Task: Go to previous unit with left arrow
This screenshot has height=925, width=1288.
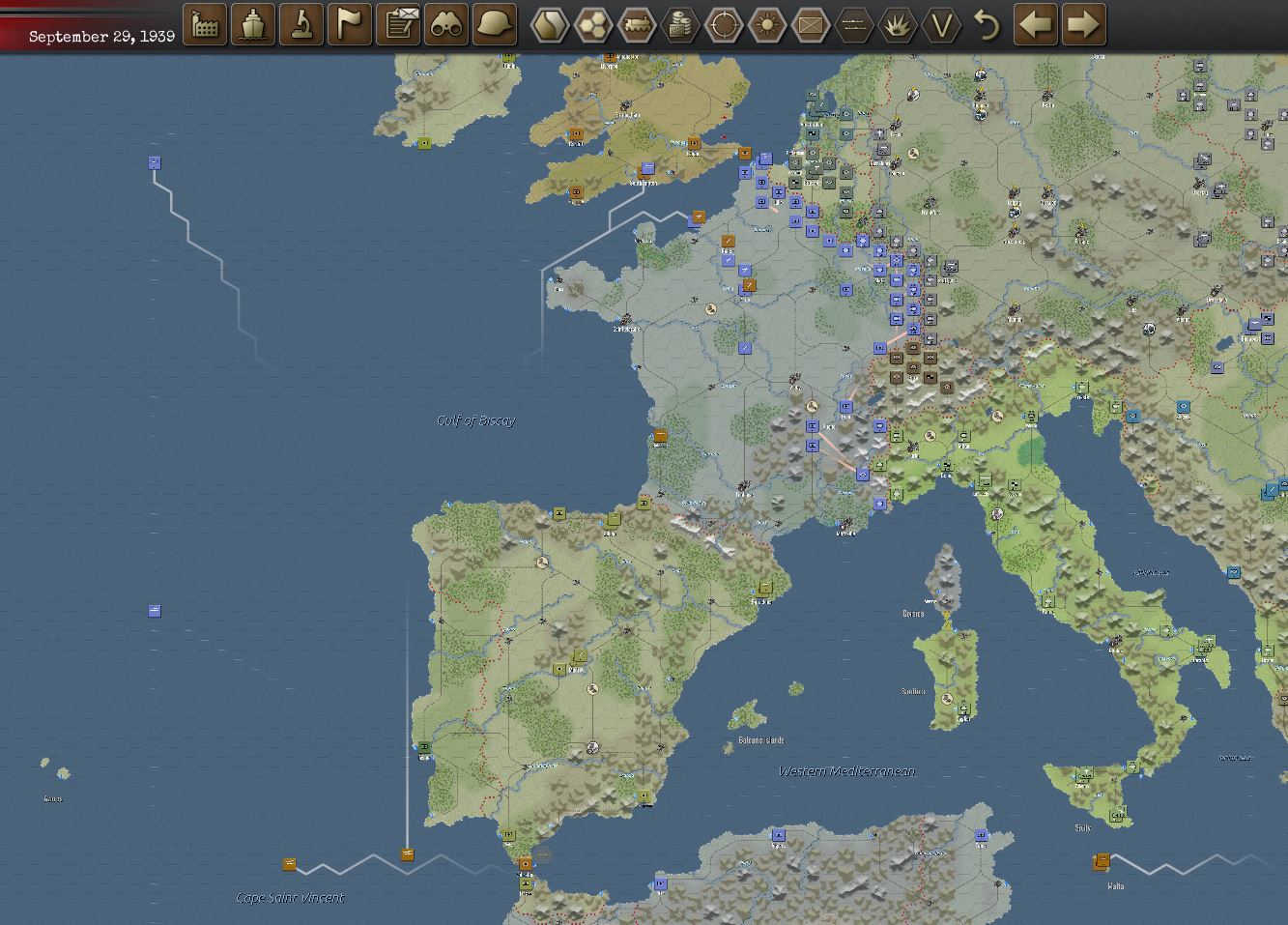Action: (x=1036, y=24)
